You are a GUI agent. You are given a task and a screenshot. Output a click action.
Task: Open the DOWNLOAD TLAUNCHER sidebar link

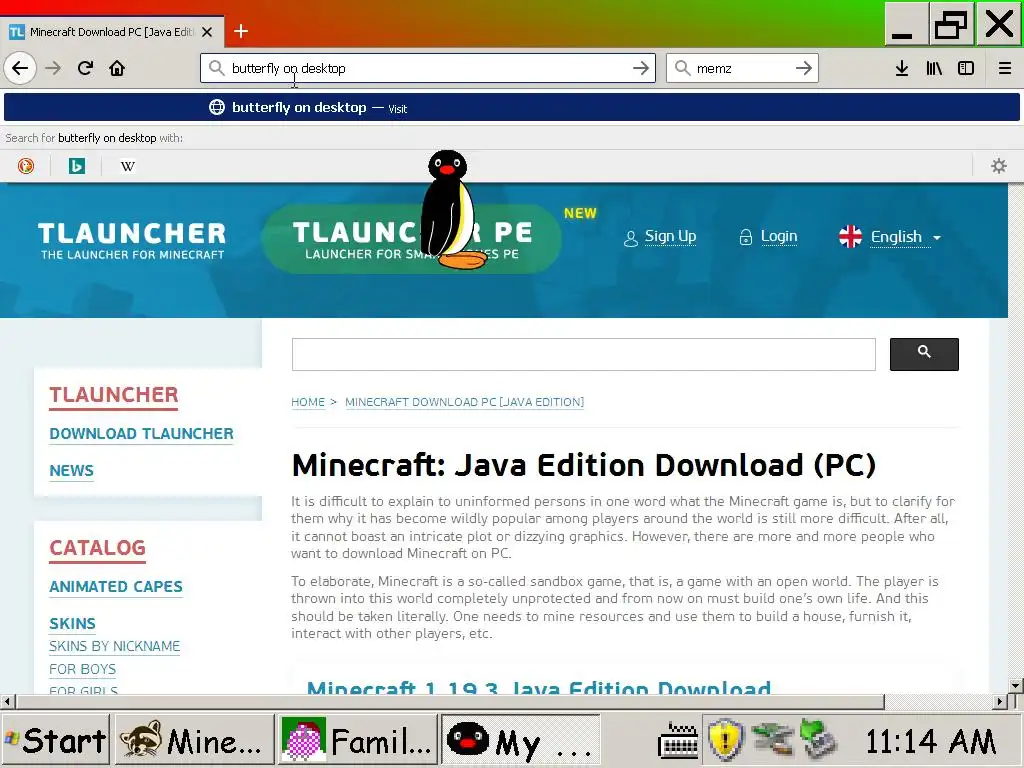pos(141,434)
